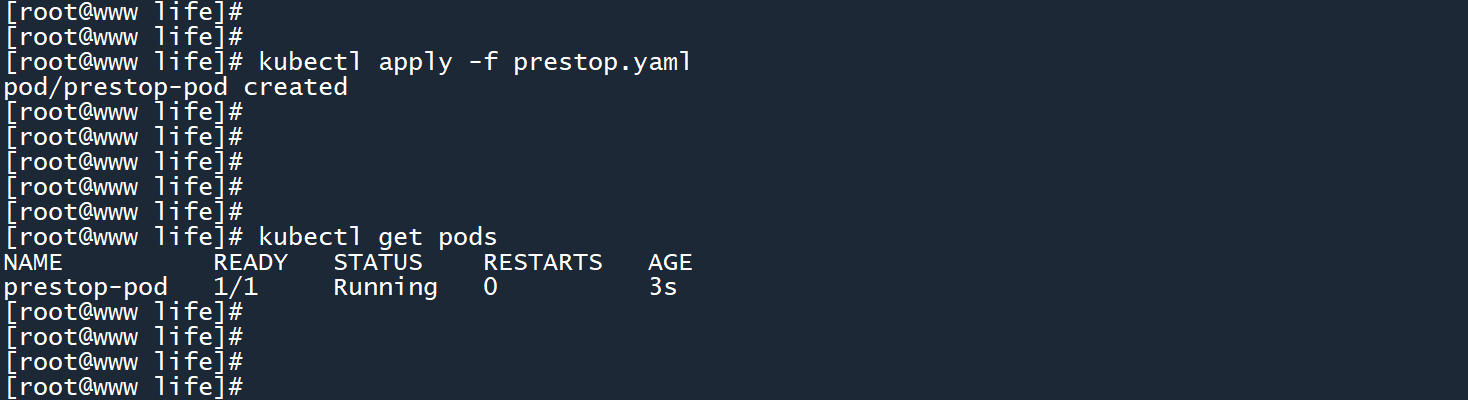Click the STATUS column header
This screenshot has height=400, width=1468.
click(x=378, y=262)
